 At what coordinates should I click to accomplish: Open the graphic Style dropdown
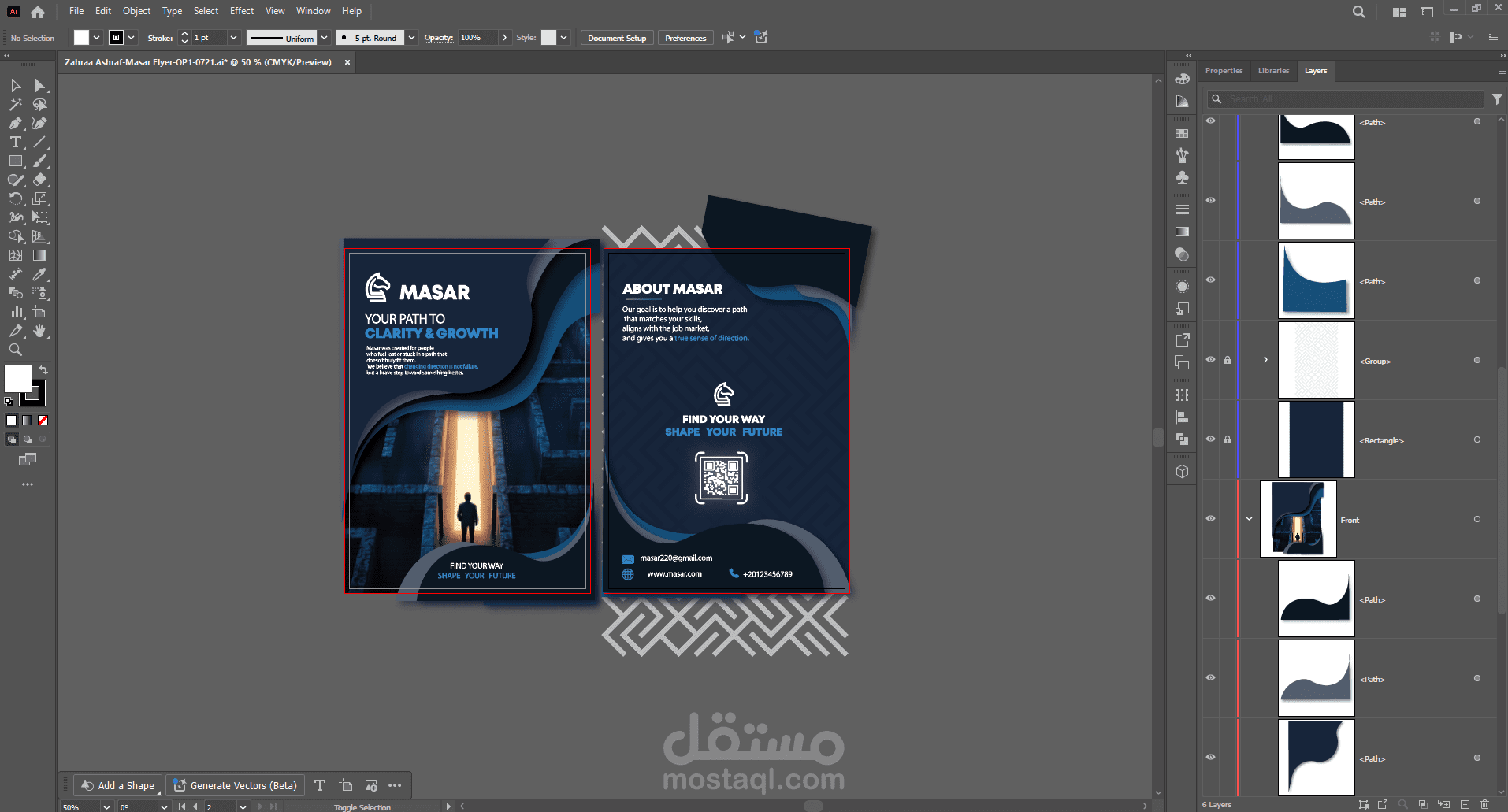(x=564, y=38)
